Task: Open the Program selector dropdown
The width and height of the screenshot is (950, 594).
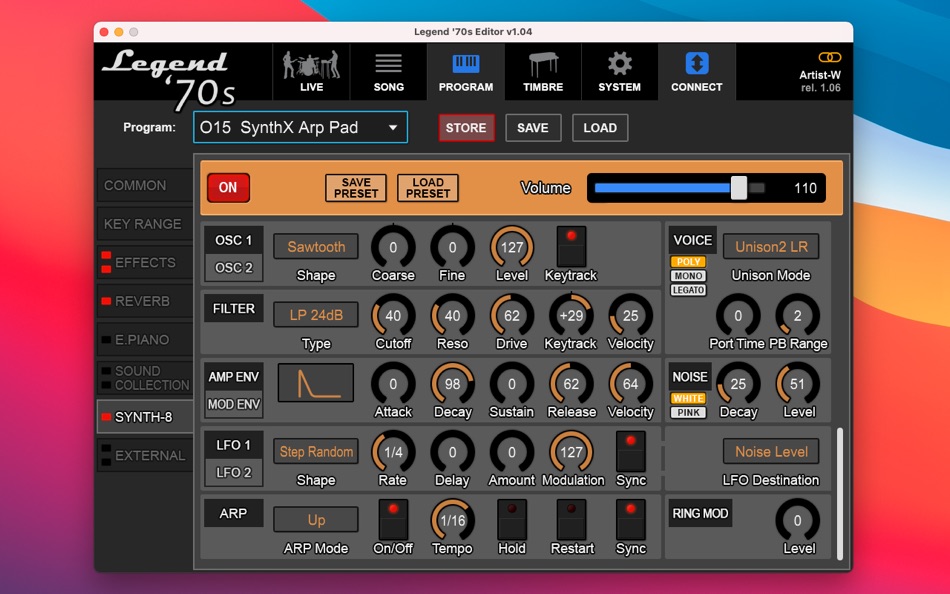Action: pyautogui.click(x=298, y=127)
